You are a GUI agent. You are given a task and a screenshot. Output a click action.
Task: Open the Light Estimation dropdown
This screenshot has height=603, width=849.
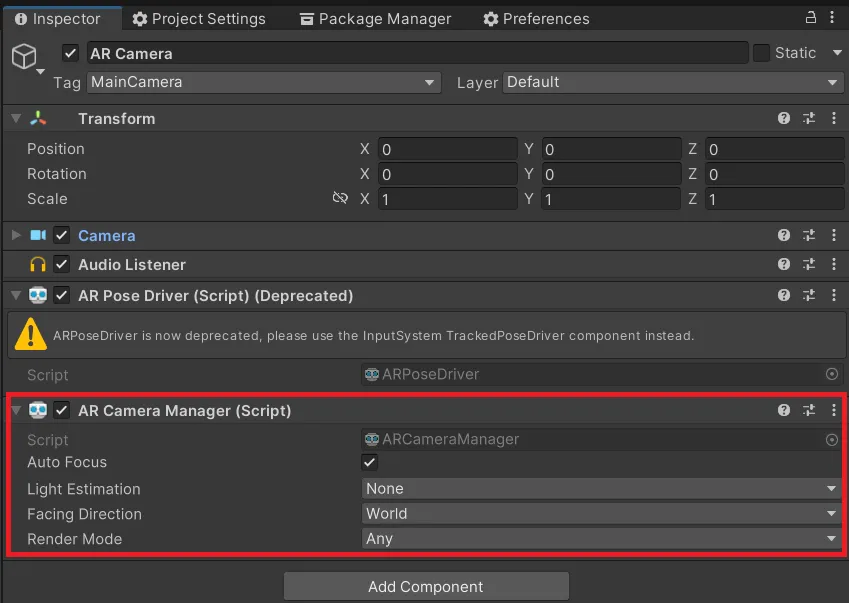coord(601,489)
